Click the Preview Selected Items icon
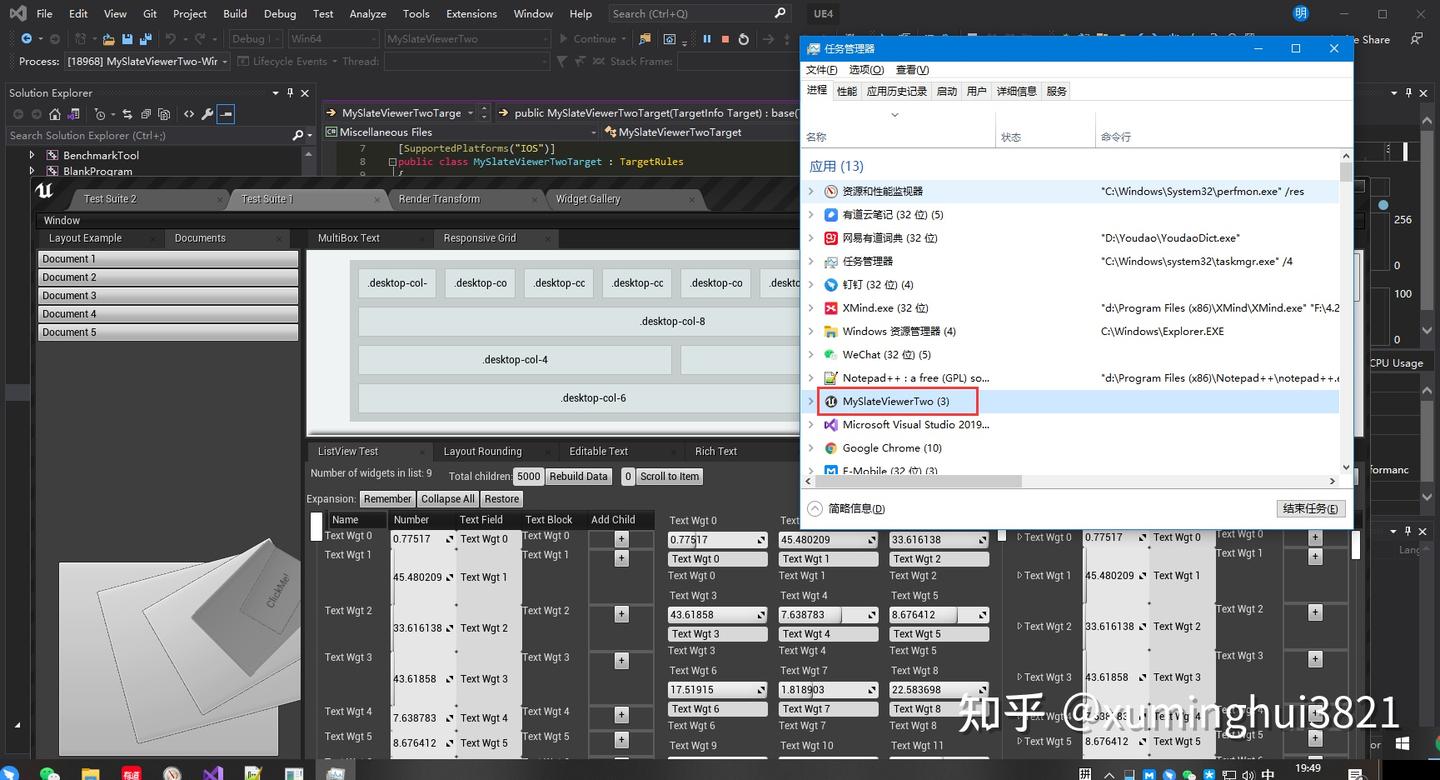The width and height of the screenshot is (1440, 780). 226,114
